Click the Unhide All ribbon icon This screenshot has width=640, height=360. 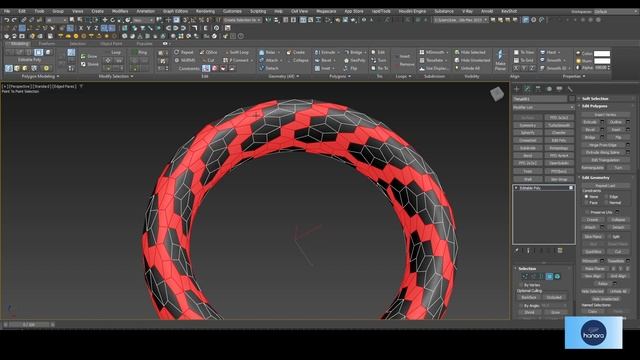tap(457, 68)
